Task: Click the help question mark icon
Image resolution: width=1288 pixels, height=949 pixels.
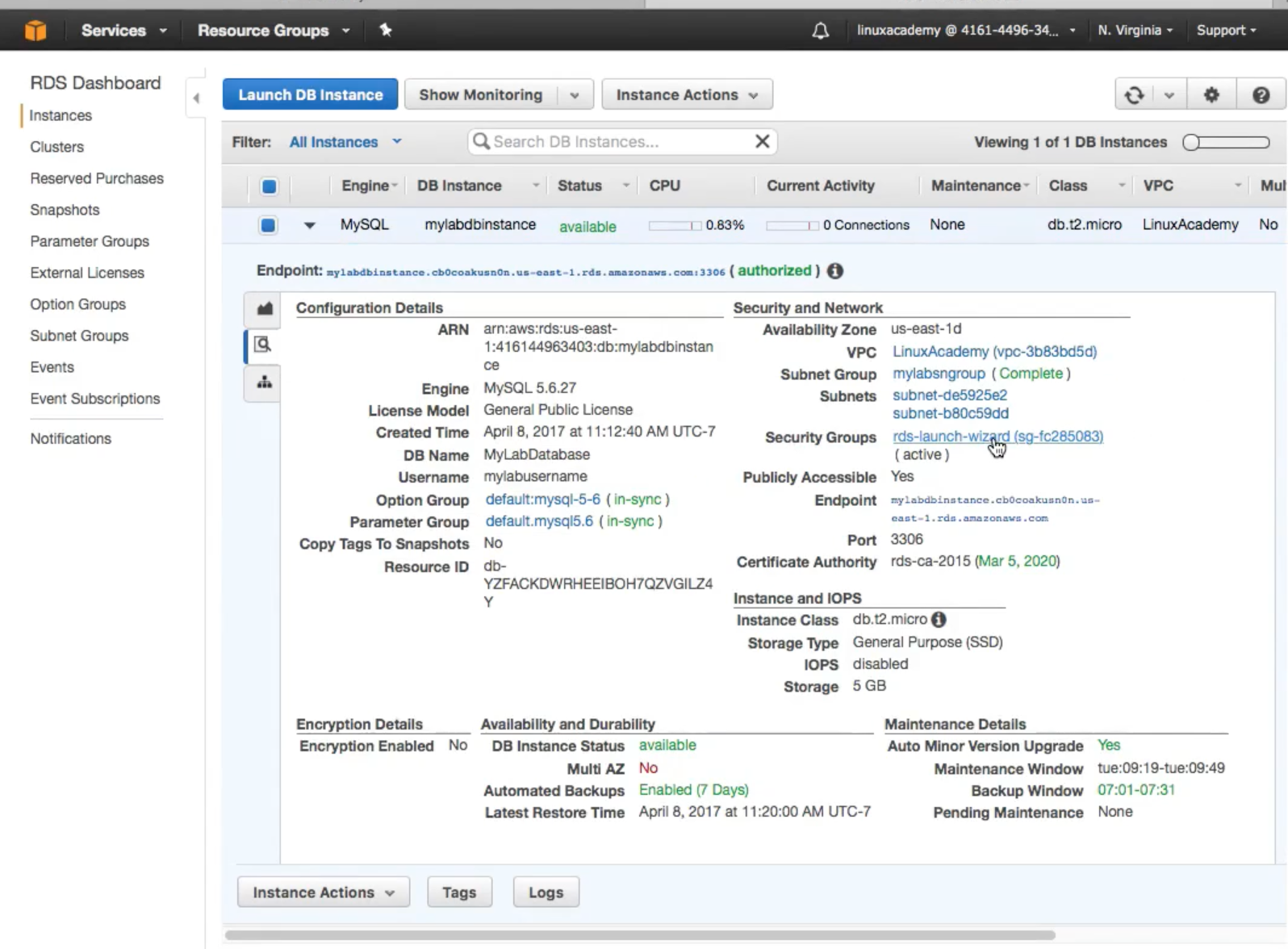Action: [1261, 95]
